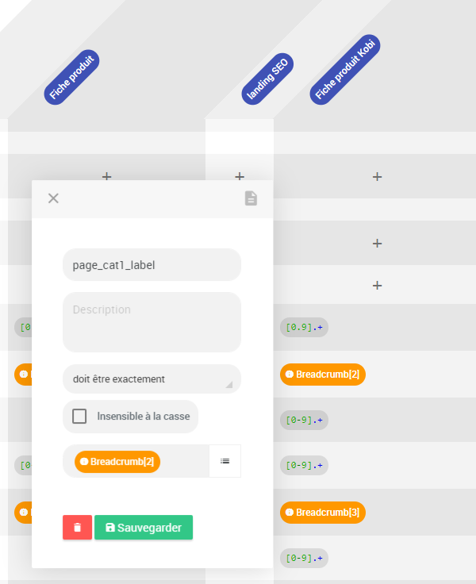Select the Fiche produit Kobi column header
Image resolution: width=476 pixels, height=584 pixels.
[345, 69]
